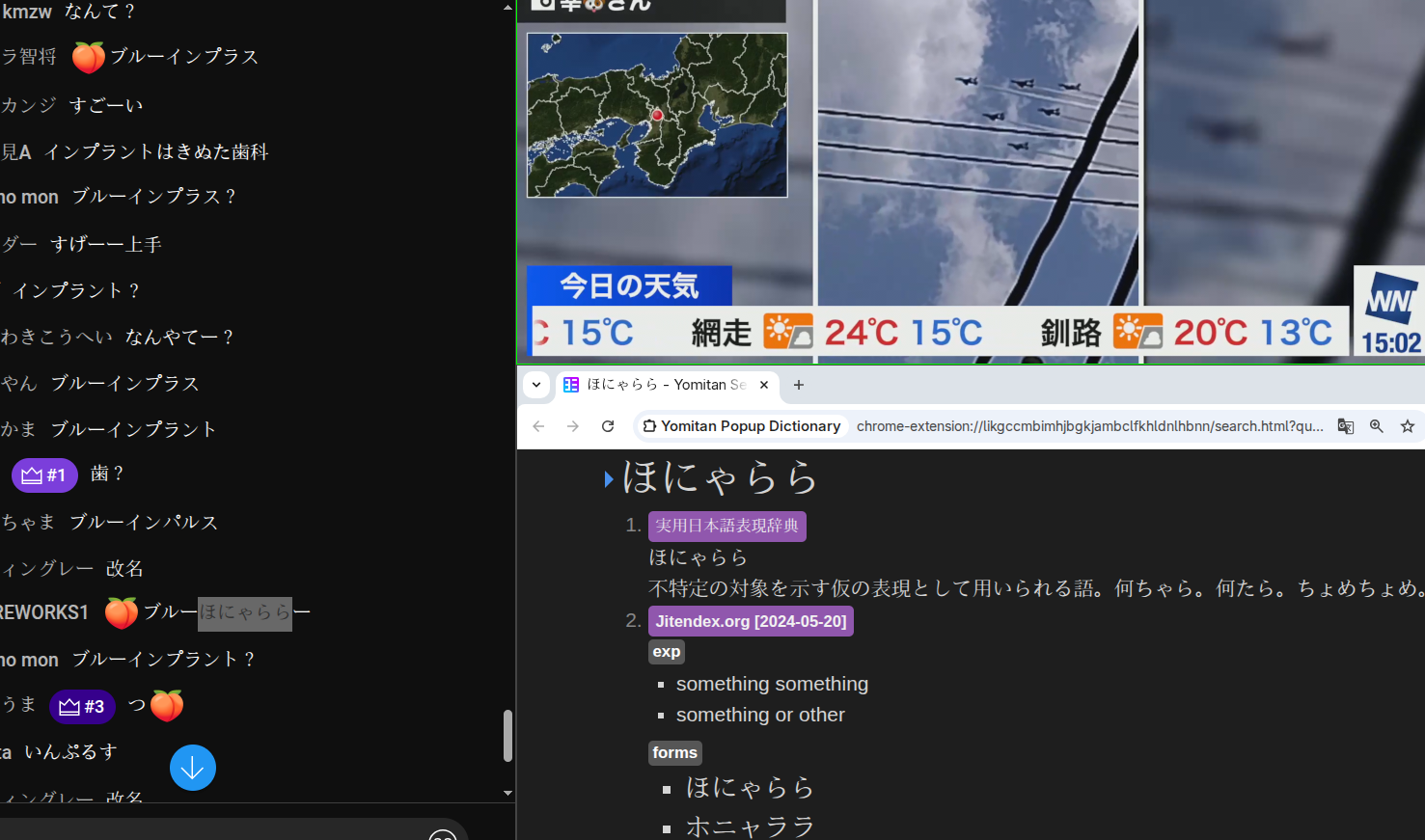The width and height of the screenshot is (1425, 840).
Task: Click the exp part-of-speech tag
Action: pos(667,652)
